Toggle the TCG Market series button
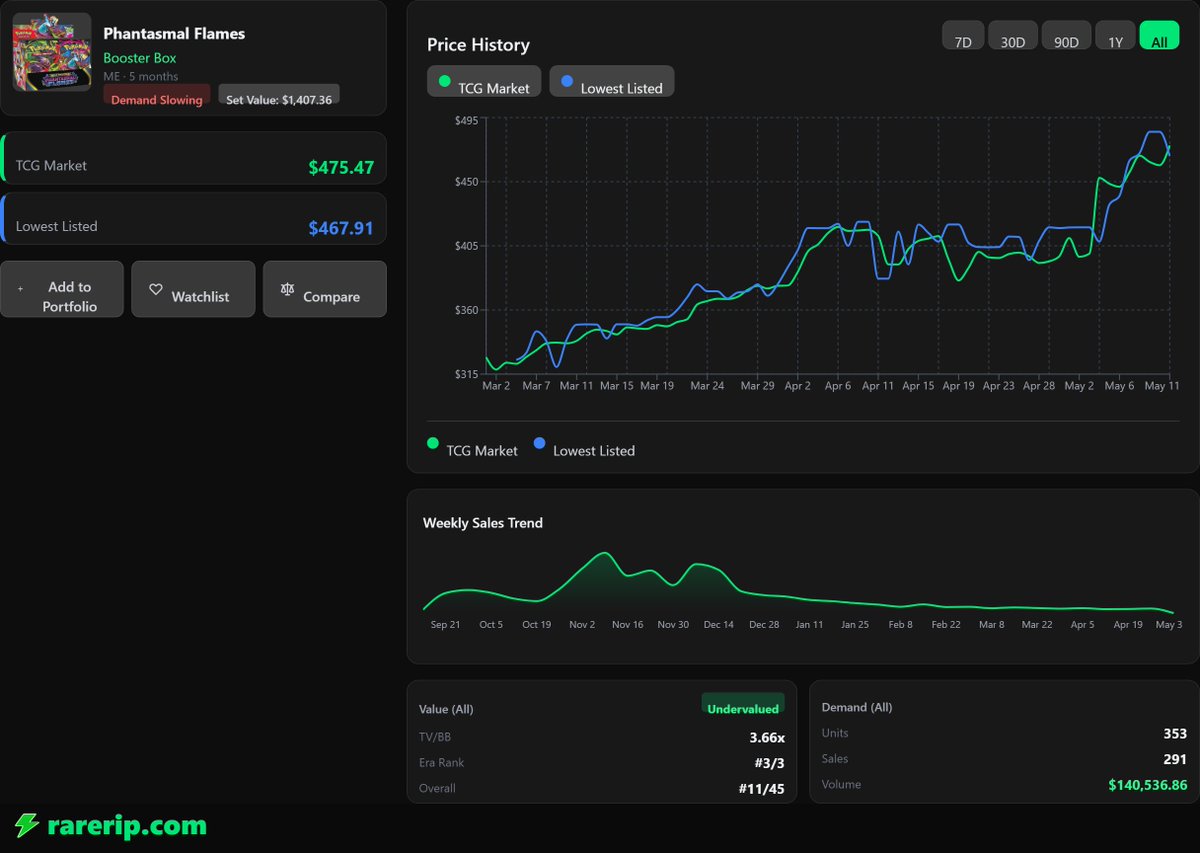 pos(484,81)
